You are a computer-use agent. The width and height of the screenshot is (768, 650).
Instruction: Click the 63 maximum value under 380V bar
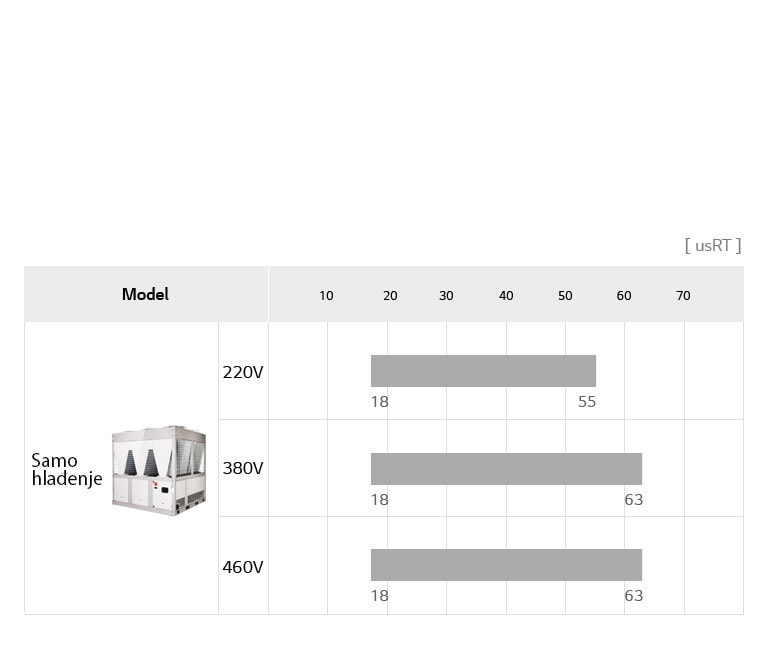[x=634, y=500]
